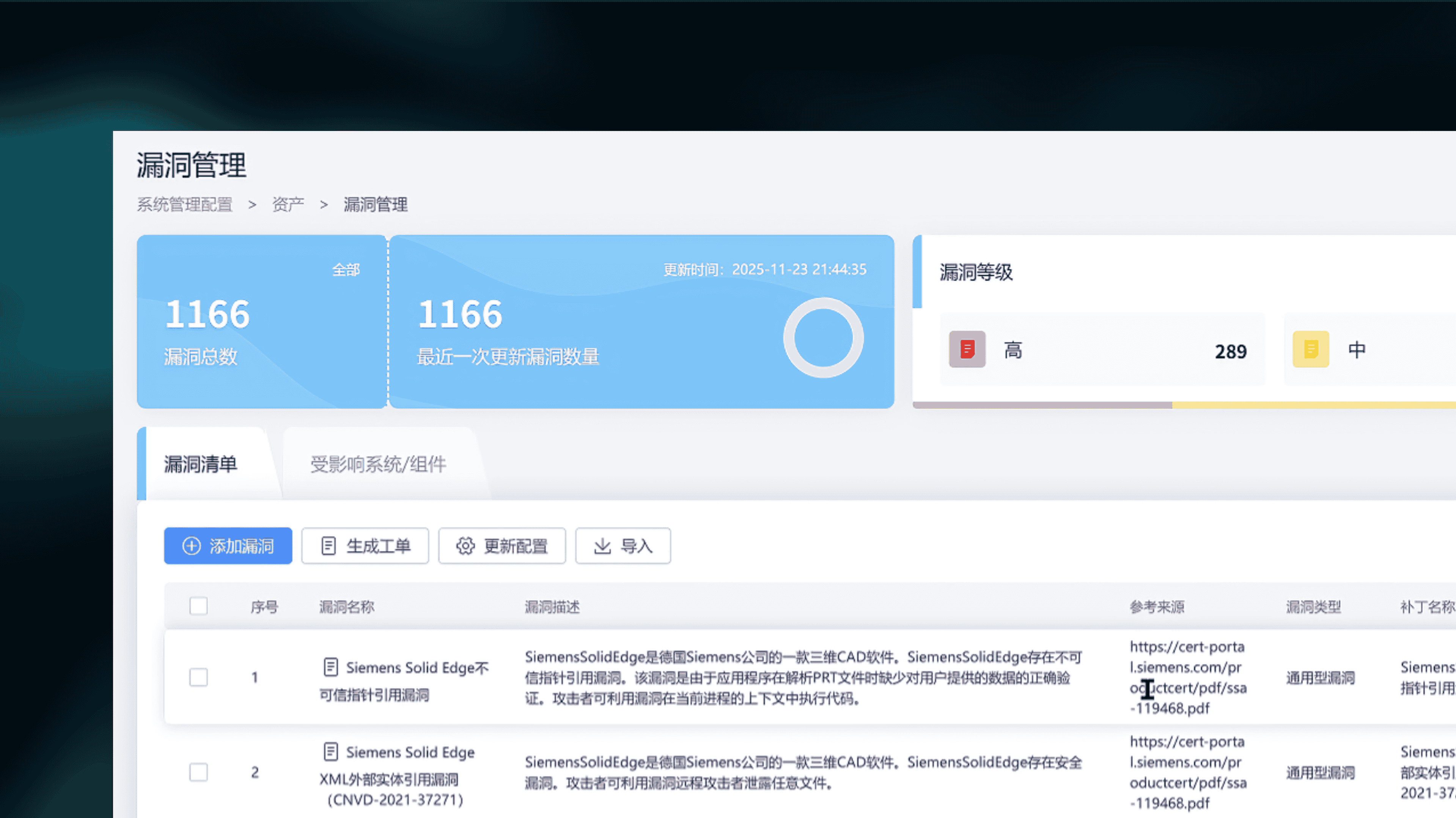The height and width of the screenshot is (818, 1456).
Task: Click 通用型漏洞 in row 2
Action: pyautogui.click(x=1320, y=773)
